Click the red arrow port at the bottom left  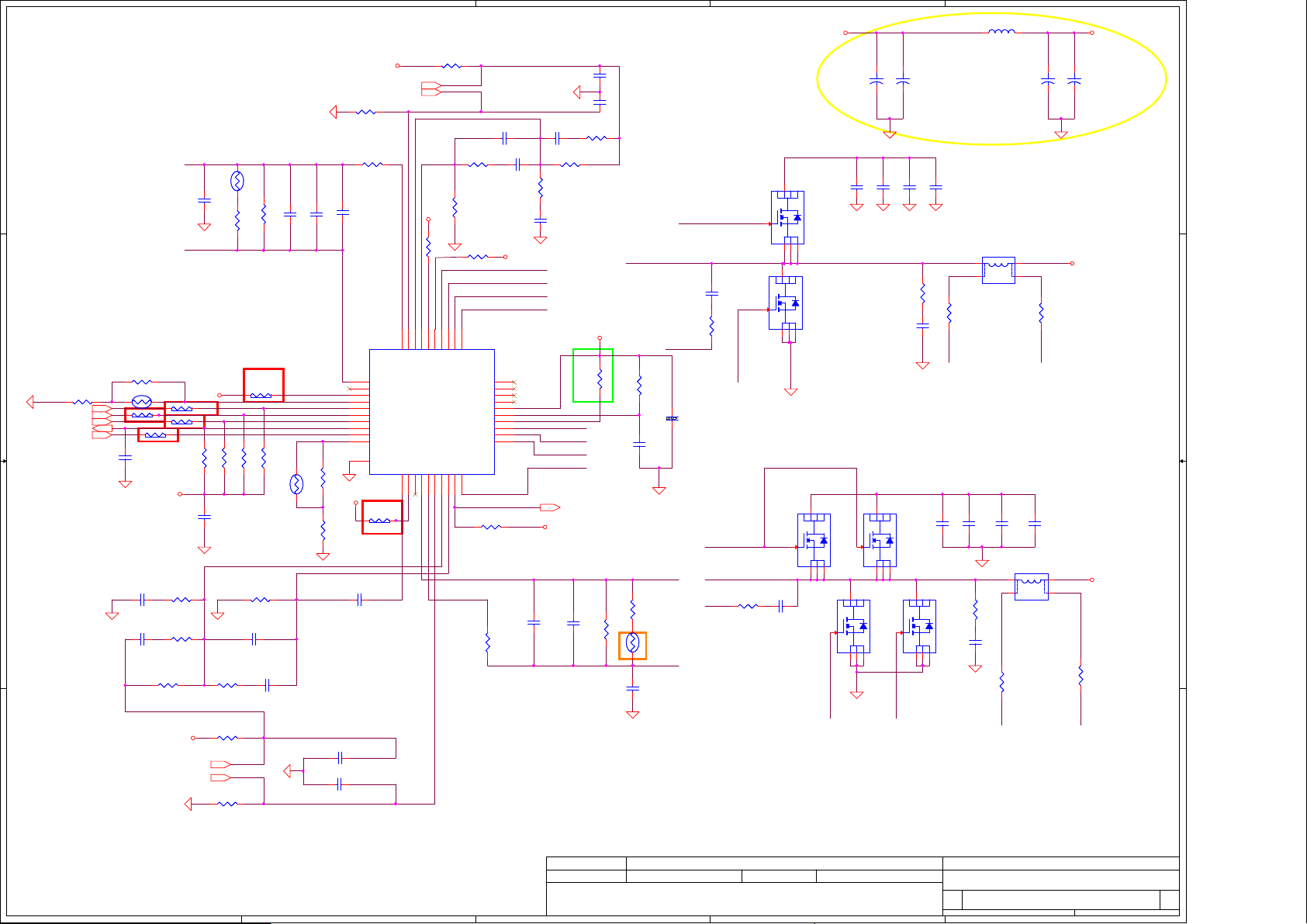[x=188, y=804]
